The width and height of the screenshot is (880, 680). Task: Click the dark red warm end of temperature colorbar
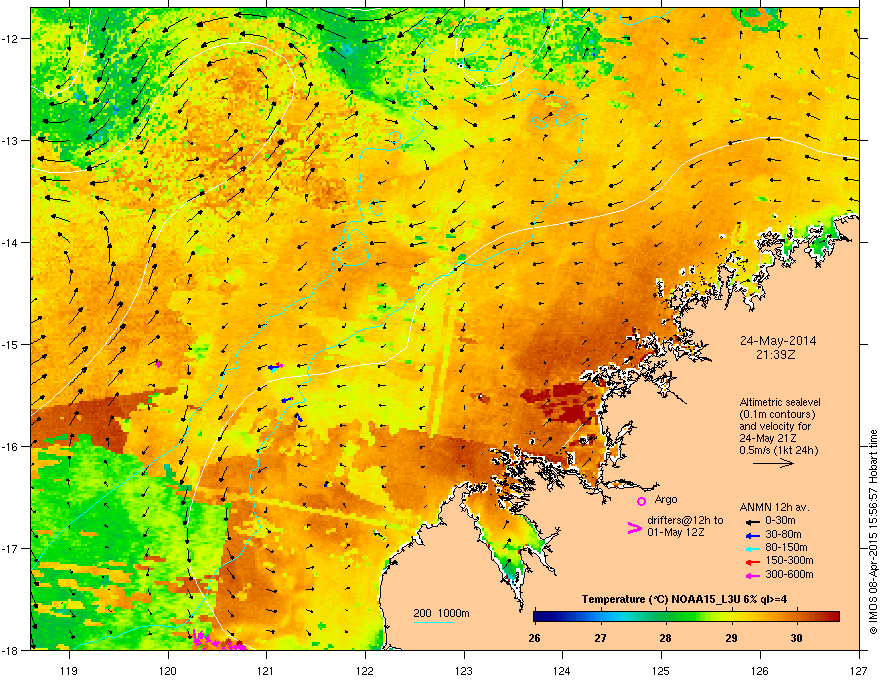pyautogui.click(x=833, y=617)
